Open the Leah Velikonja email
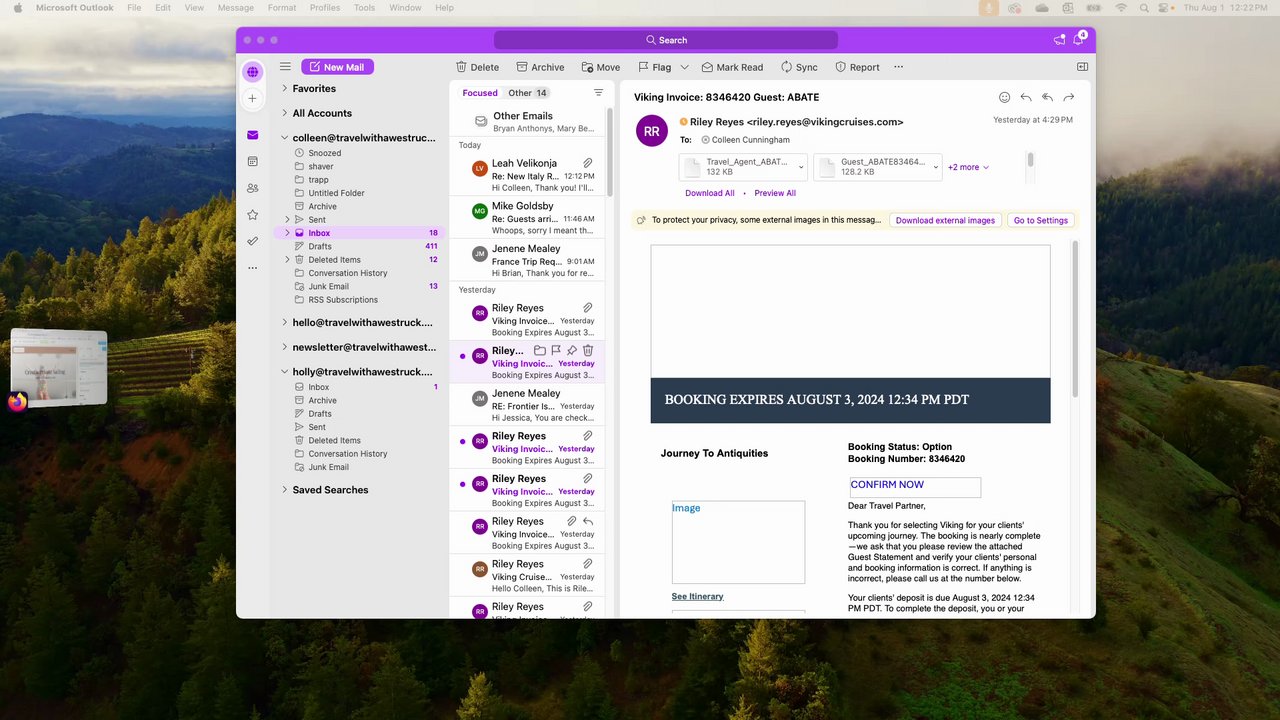Screen dimensions: 1280x720 pos(525,175)
